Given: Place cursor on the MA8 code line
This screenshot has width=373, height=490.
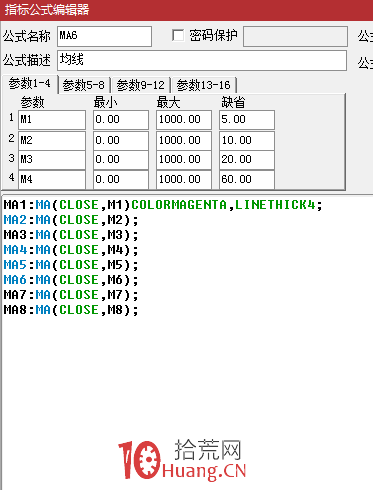Looking at the screenshot, I should click(x=71, y=310).
